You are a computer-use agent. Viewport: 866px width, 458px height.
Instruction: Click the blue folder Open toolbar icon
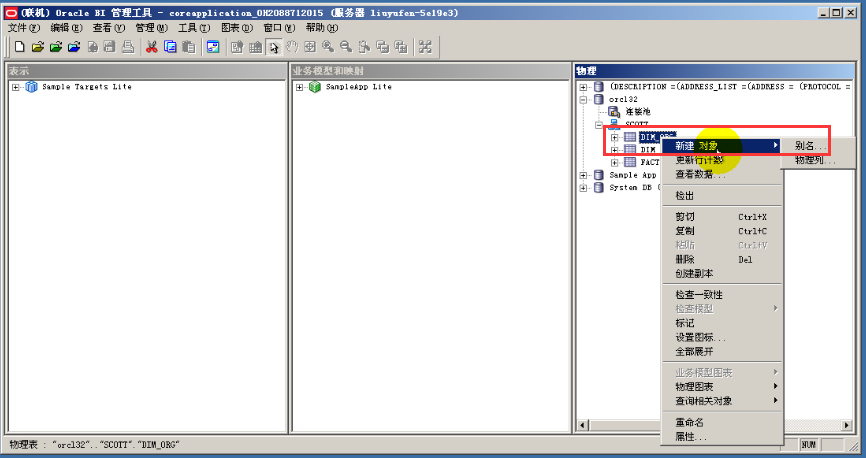click(74, 47)
